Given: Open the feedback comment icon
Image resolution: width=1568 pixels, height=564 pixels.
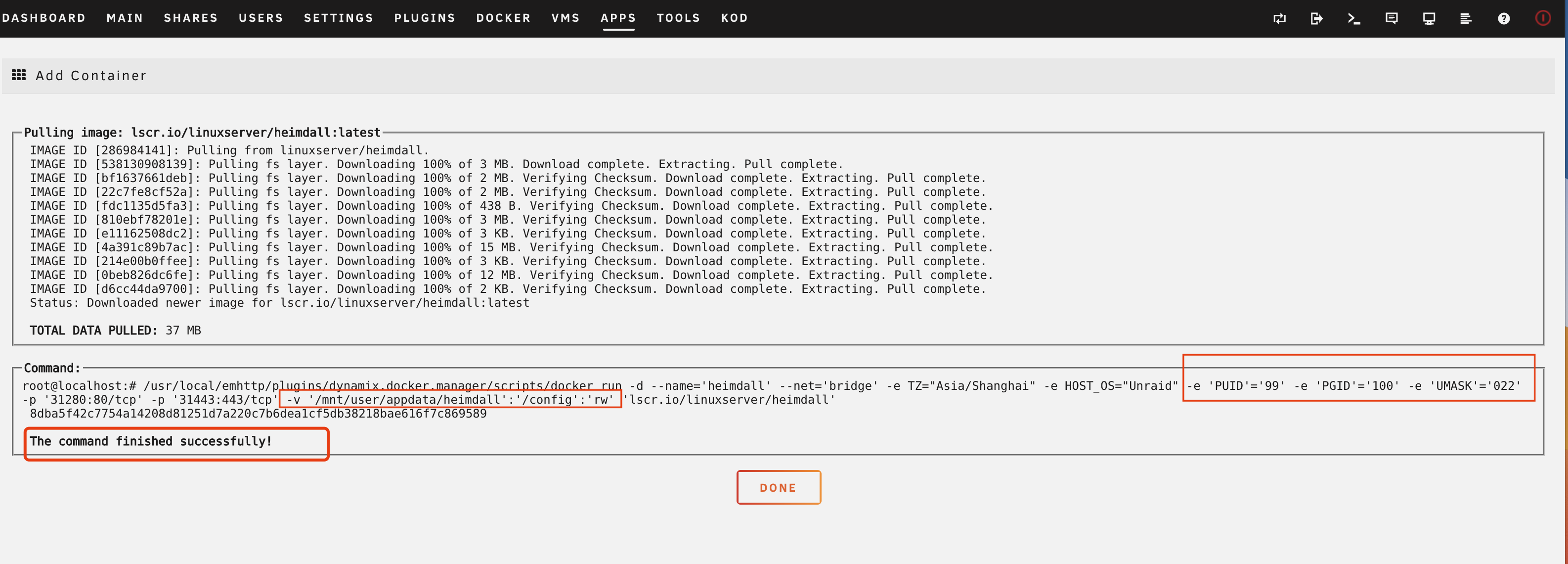Looking at the screenshot, I should tap(1392, 18).
